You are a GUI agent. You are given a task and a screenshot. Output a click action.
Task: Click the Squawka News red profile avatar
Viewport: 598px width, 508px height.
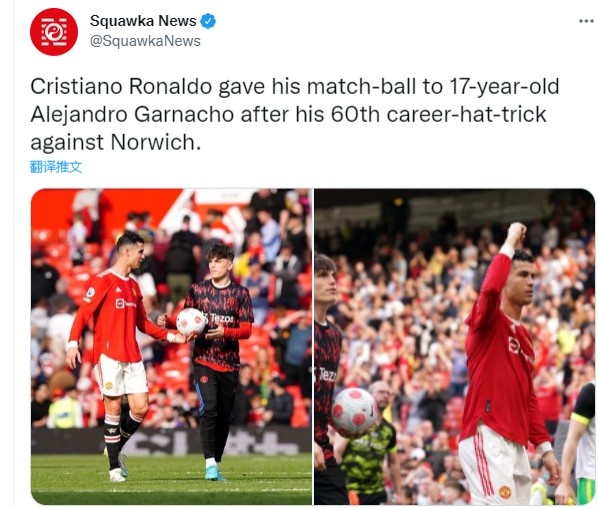point(54,32)
